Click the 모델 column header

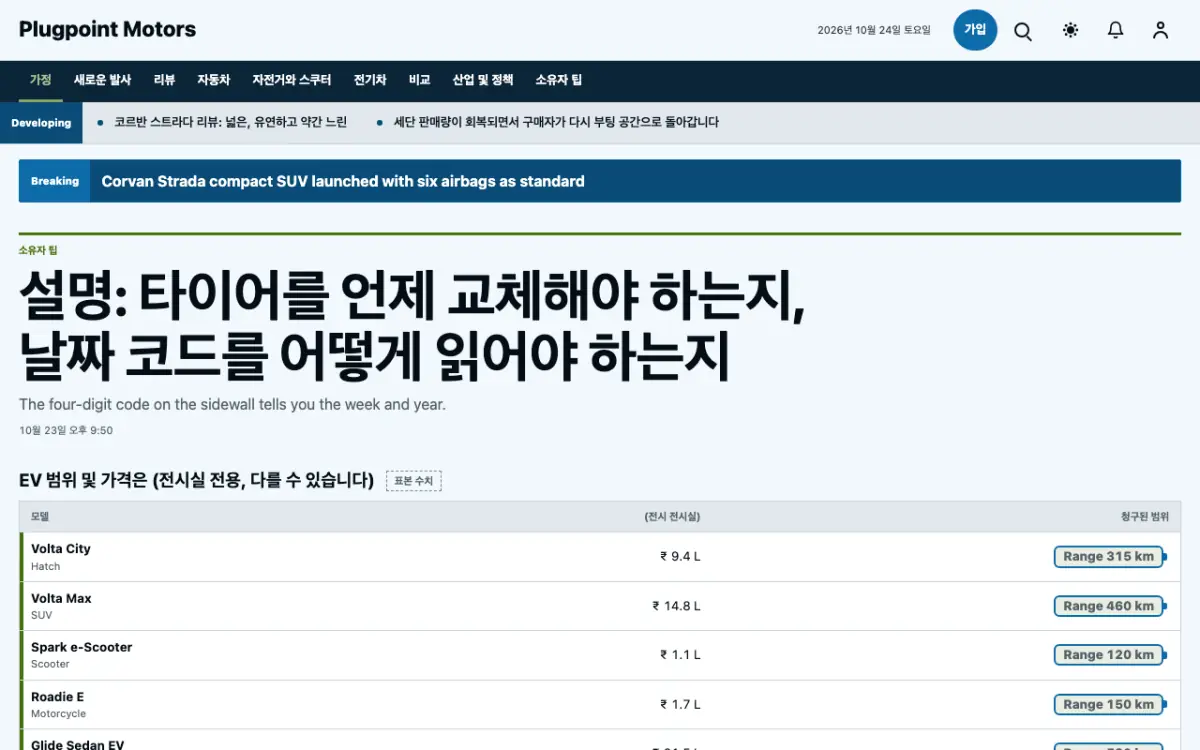point(40,517)
